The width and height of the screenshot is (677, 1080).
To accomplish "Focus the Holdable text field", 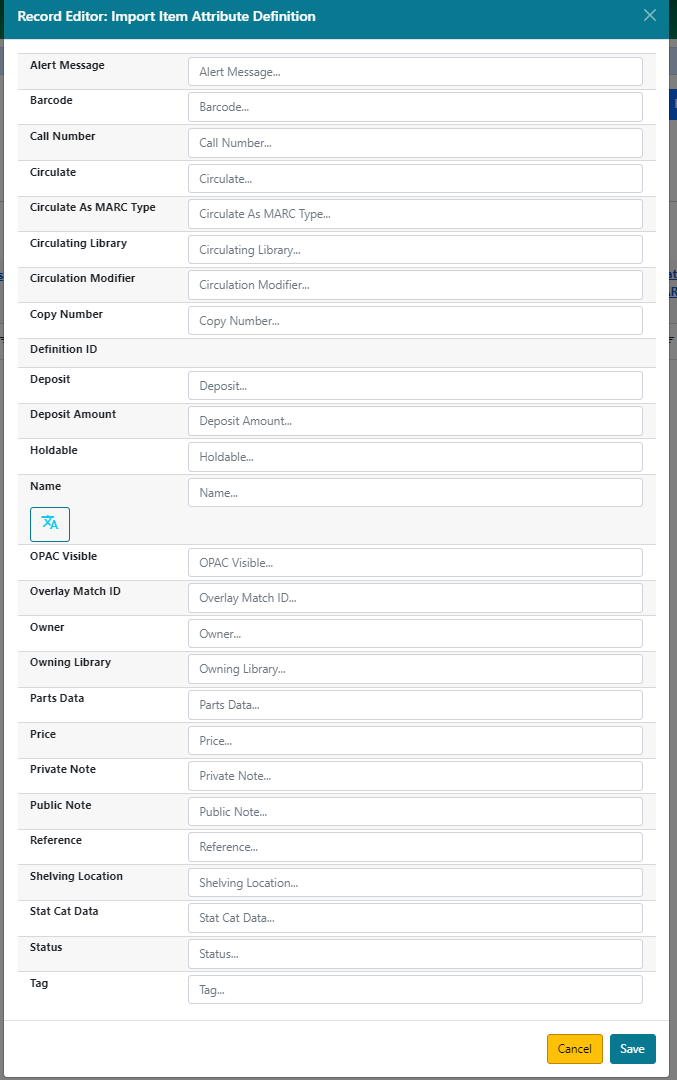I will (x=415, y=457).
